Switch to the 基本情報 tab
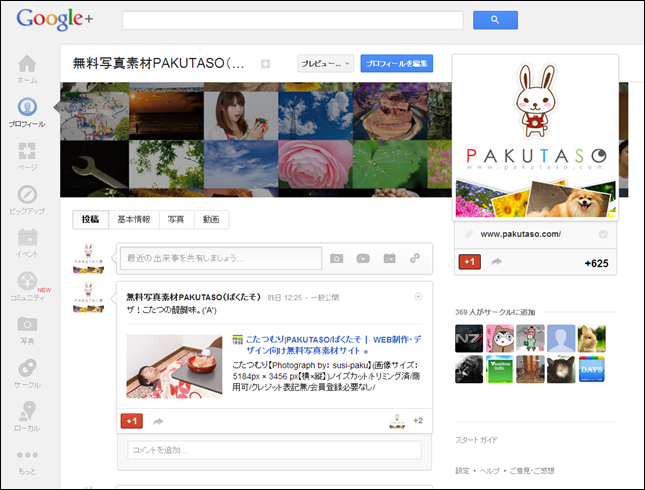 (x=134, y=219)
